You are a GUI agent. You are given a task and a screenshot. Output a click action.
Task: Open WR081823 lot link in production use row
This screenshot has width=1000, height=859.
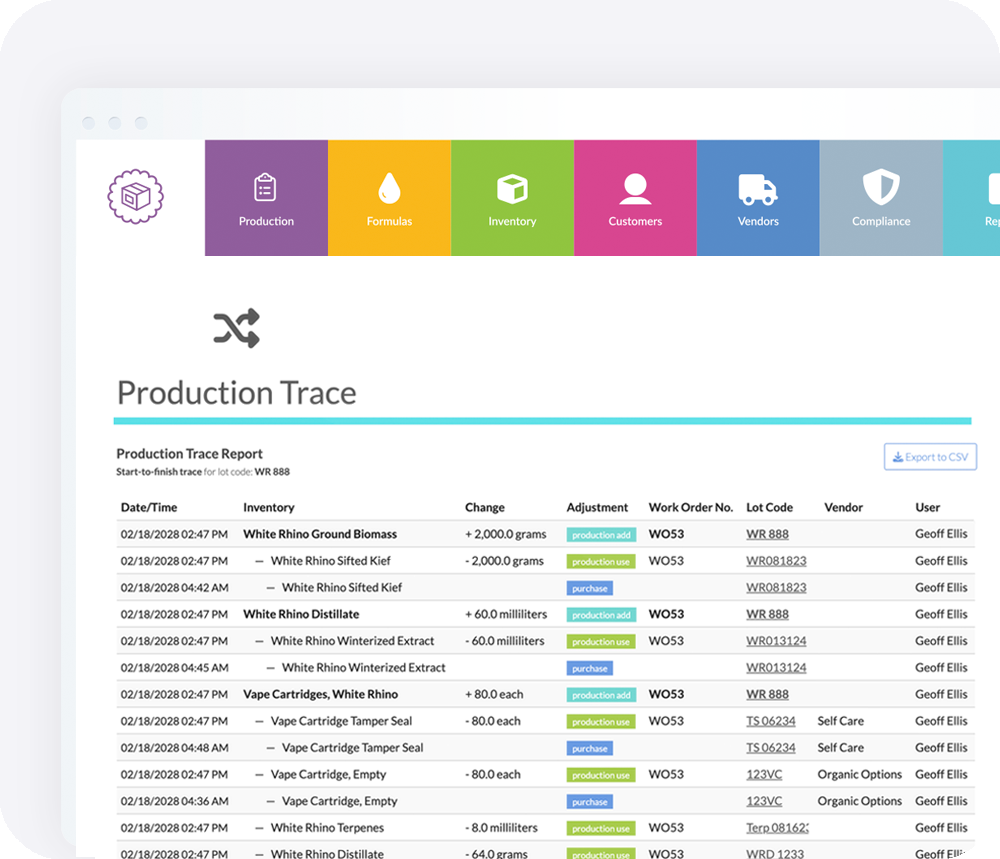click(x=776, y=561)
